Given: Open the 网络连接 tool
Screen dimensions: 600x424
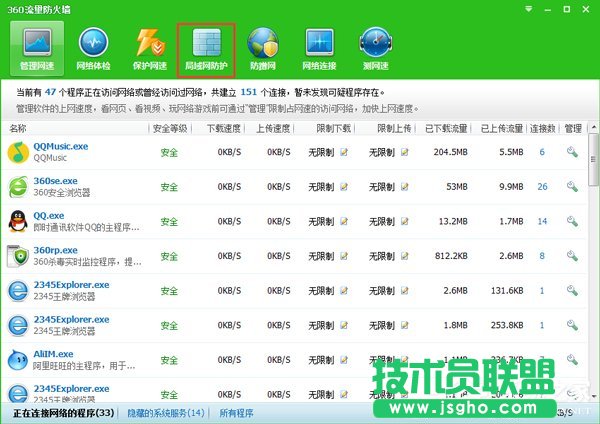Looking at the screenshot, I should coord(319,49).
